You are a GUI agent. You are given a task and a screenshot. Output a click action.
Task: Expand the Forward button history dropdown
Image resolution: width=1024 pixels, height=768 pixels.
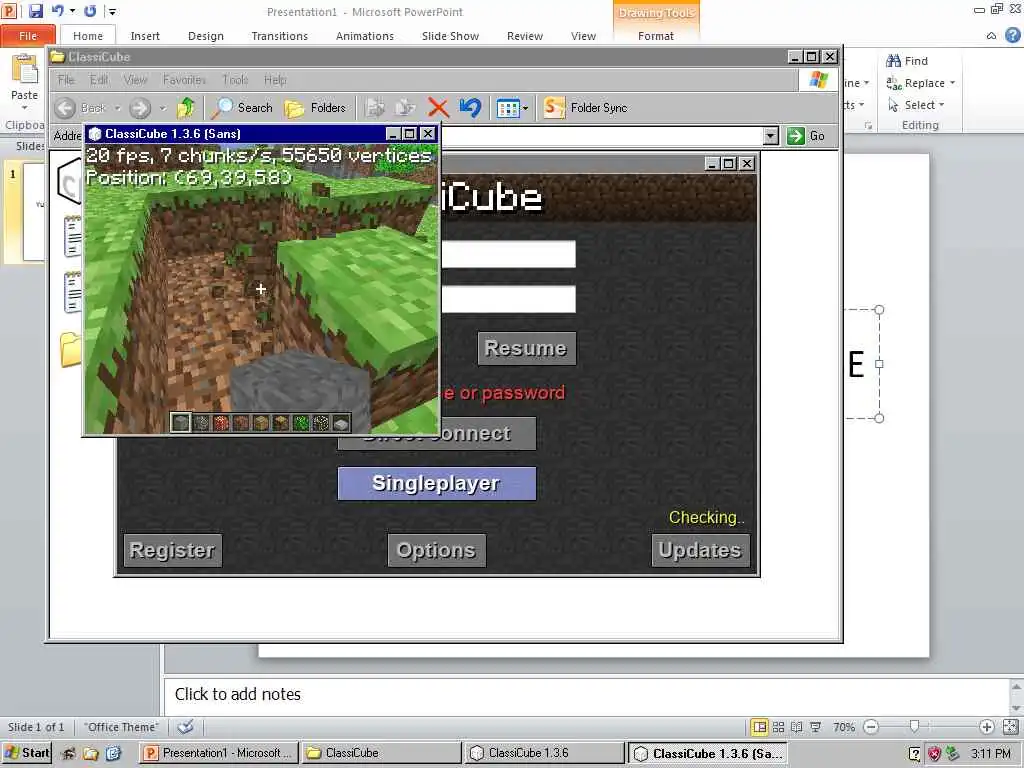click(163, 108)
